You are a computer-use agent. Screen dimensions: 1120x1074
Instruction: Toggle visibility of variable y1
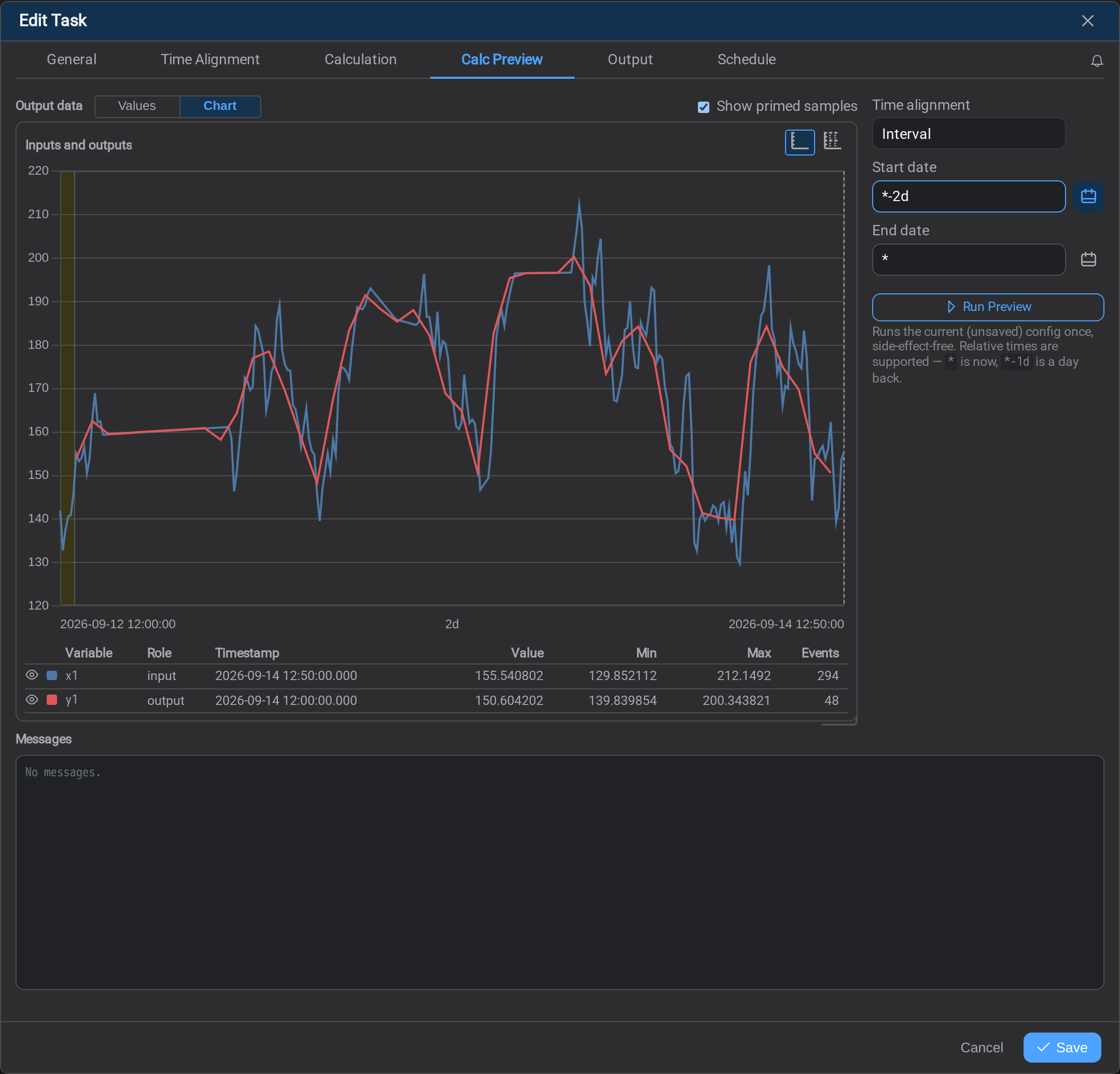32,699
